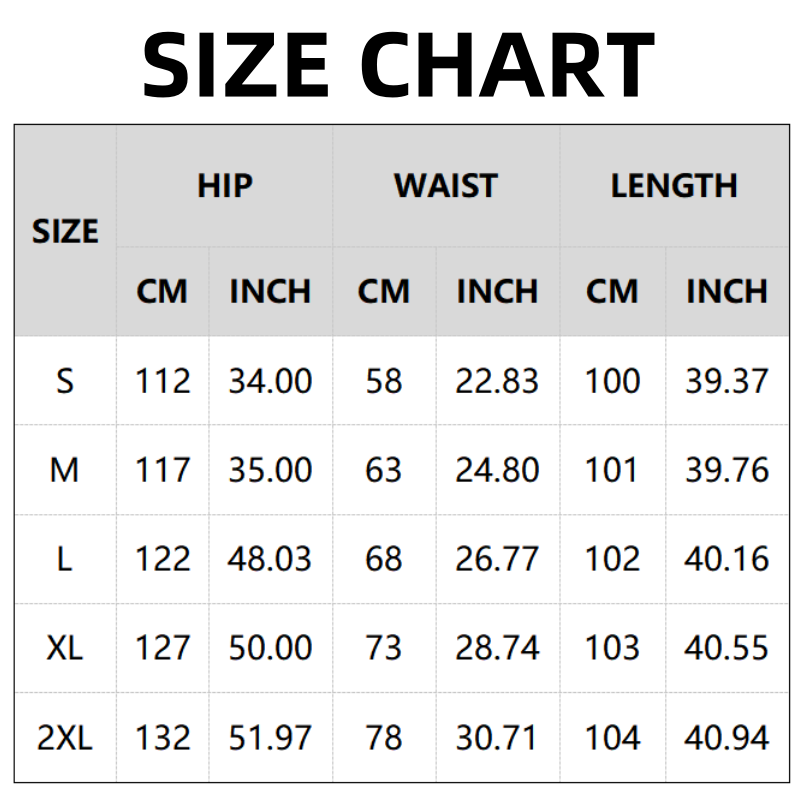Select the HIP column header

click(225, 186)
